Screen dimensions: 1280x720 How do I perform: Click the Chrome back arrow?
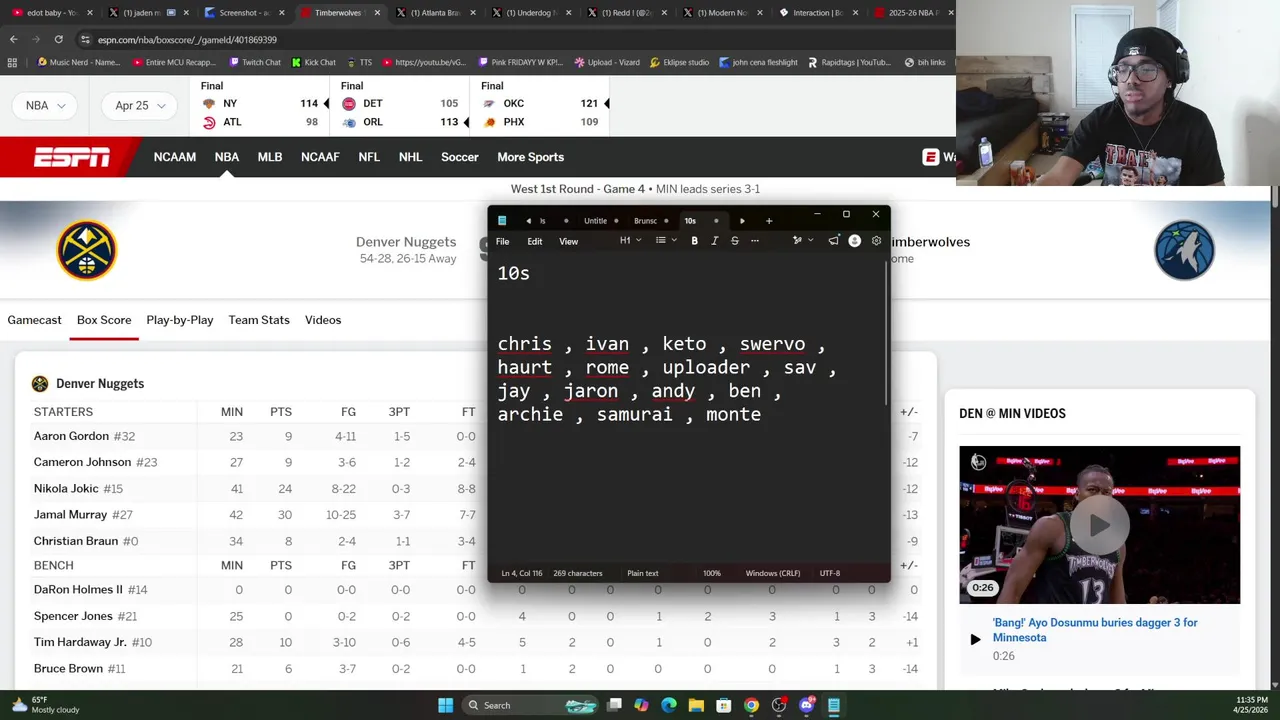[13, 39]
